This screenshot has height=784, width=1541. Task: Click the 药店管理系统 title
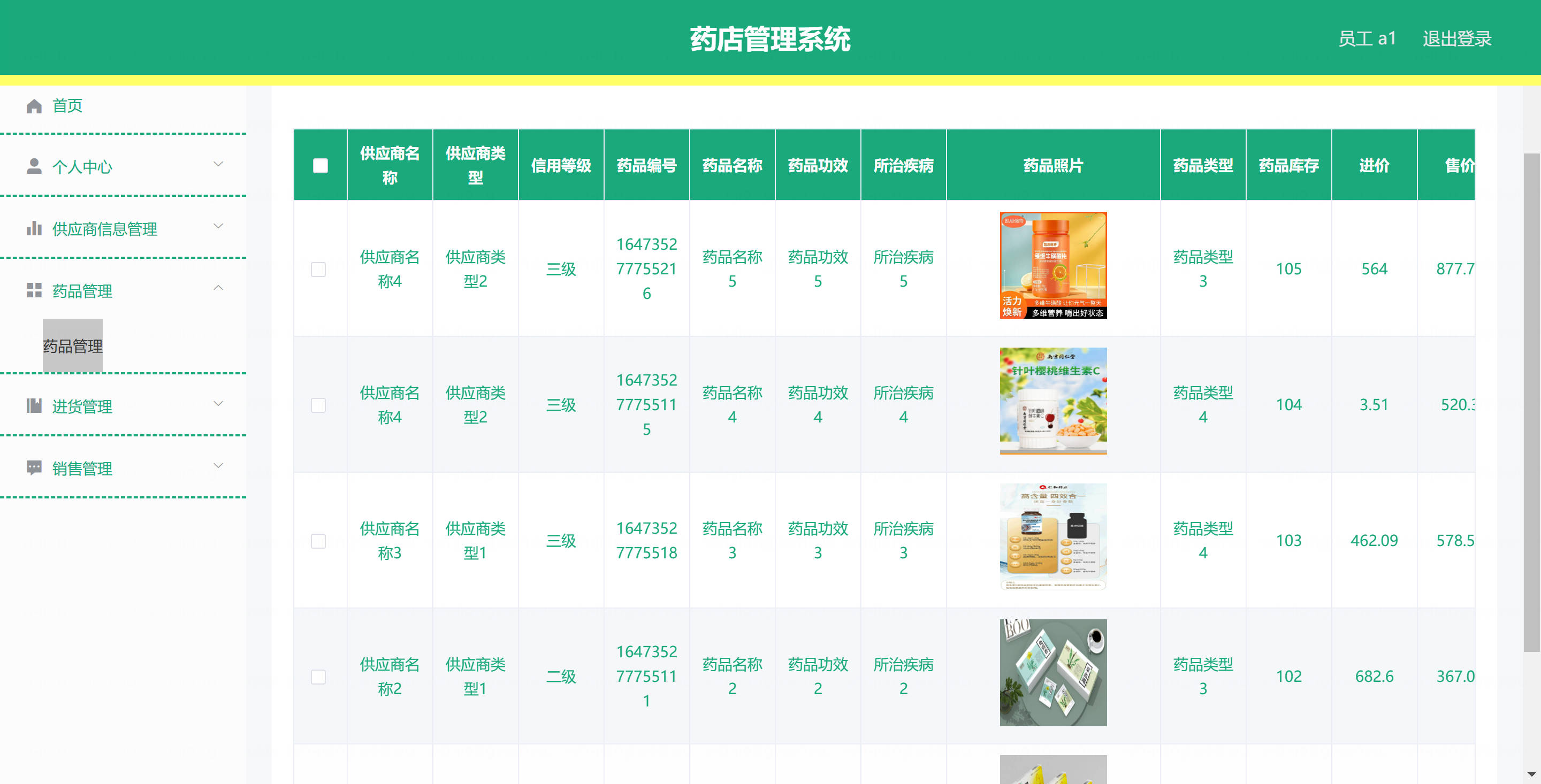(770, 40)
